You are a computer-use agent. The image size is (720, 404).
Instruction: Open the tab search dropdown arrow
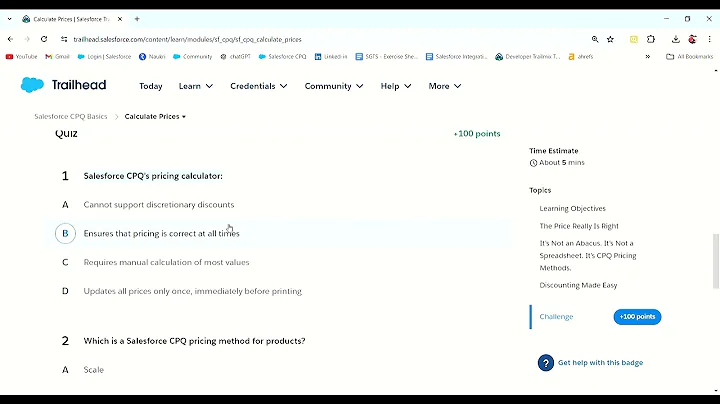tap(10, 19)
